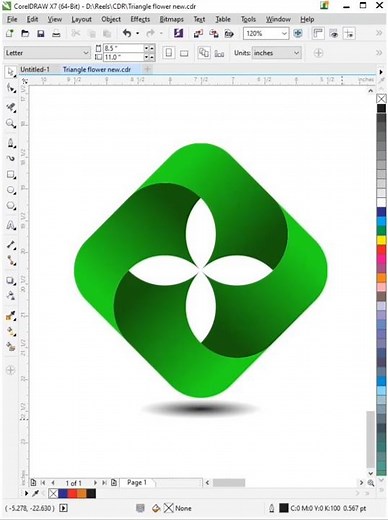Select the Zoom tool magnifier
The width and height of the screenshot is (388, 520).
click(11, 124)
